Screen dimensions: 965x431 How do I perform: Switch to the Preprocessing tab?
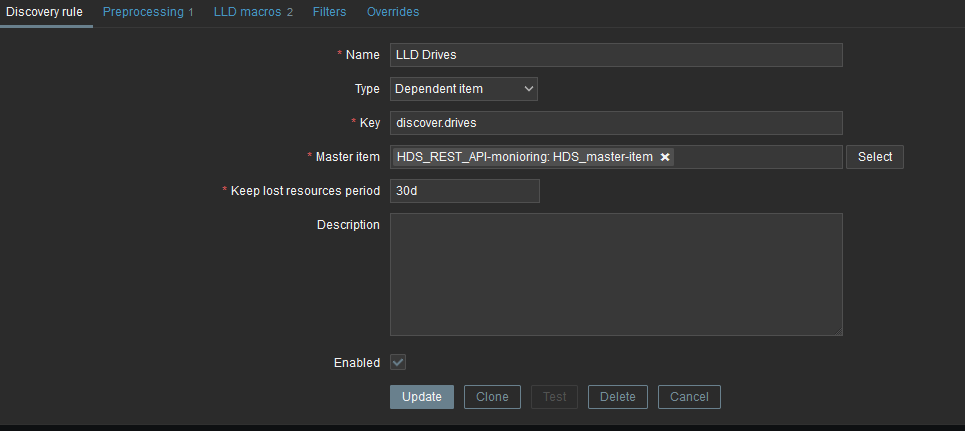tap(149, 12)
